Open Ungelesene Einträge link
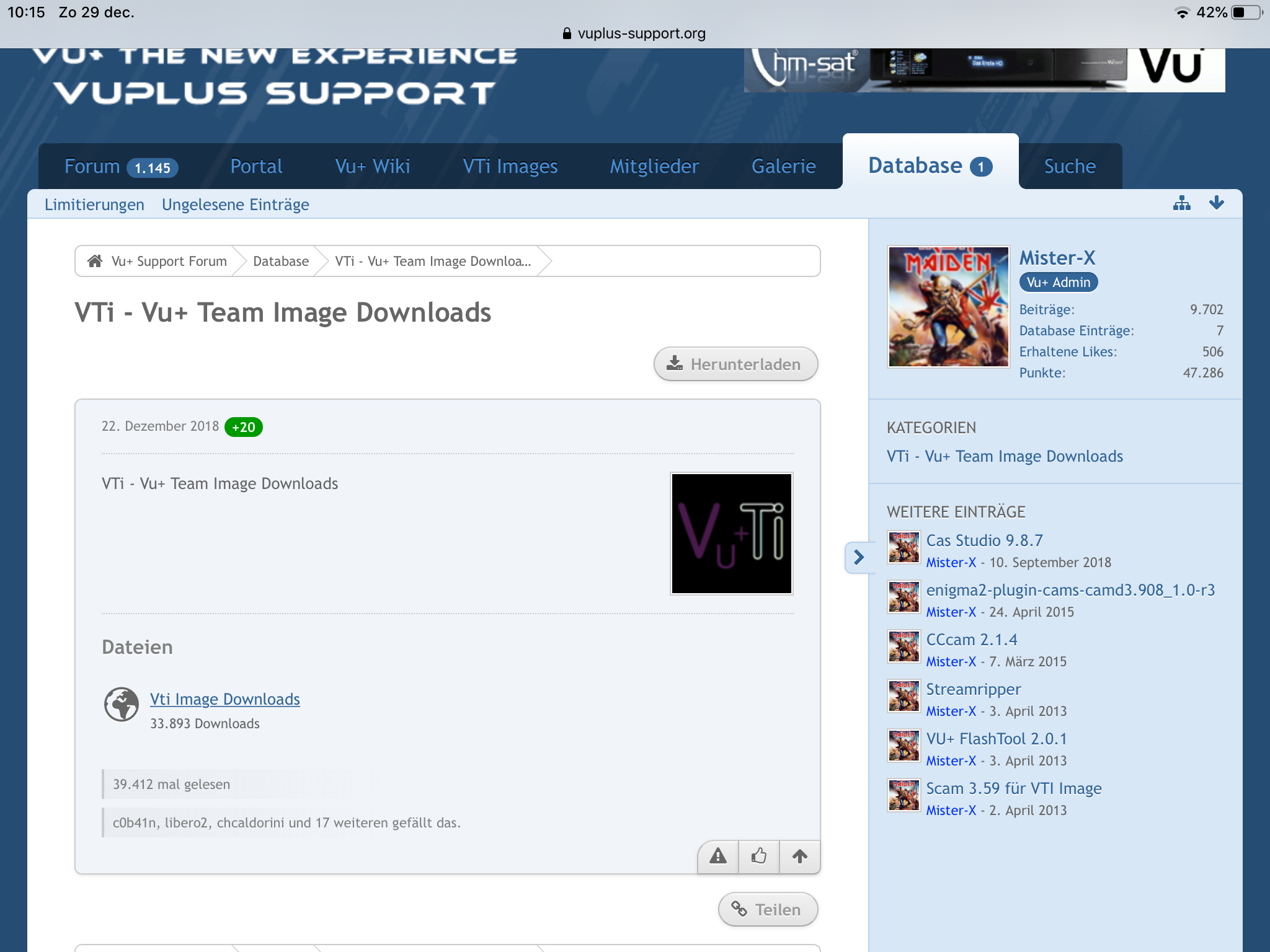The image size is (1270, 952). click(236, 205)
